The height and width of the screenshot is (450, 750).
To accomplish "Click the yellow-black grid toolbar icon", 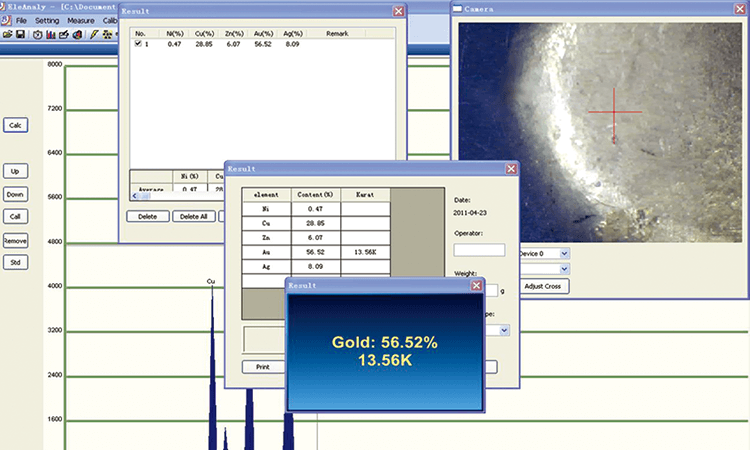I will (108, 34).
